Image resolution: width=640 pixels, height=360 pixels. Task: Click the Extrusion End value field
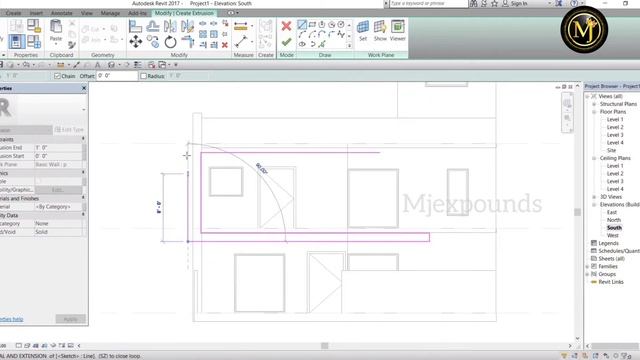click(58, 148)
